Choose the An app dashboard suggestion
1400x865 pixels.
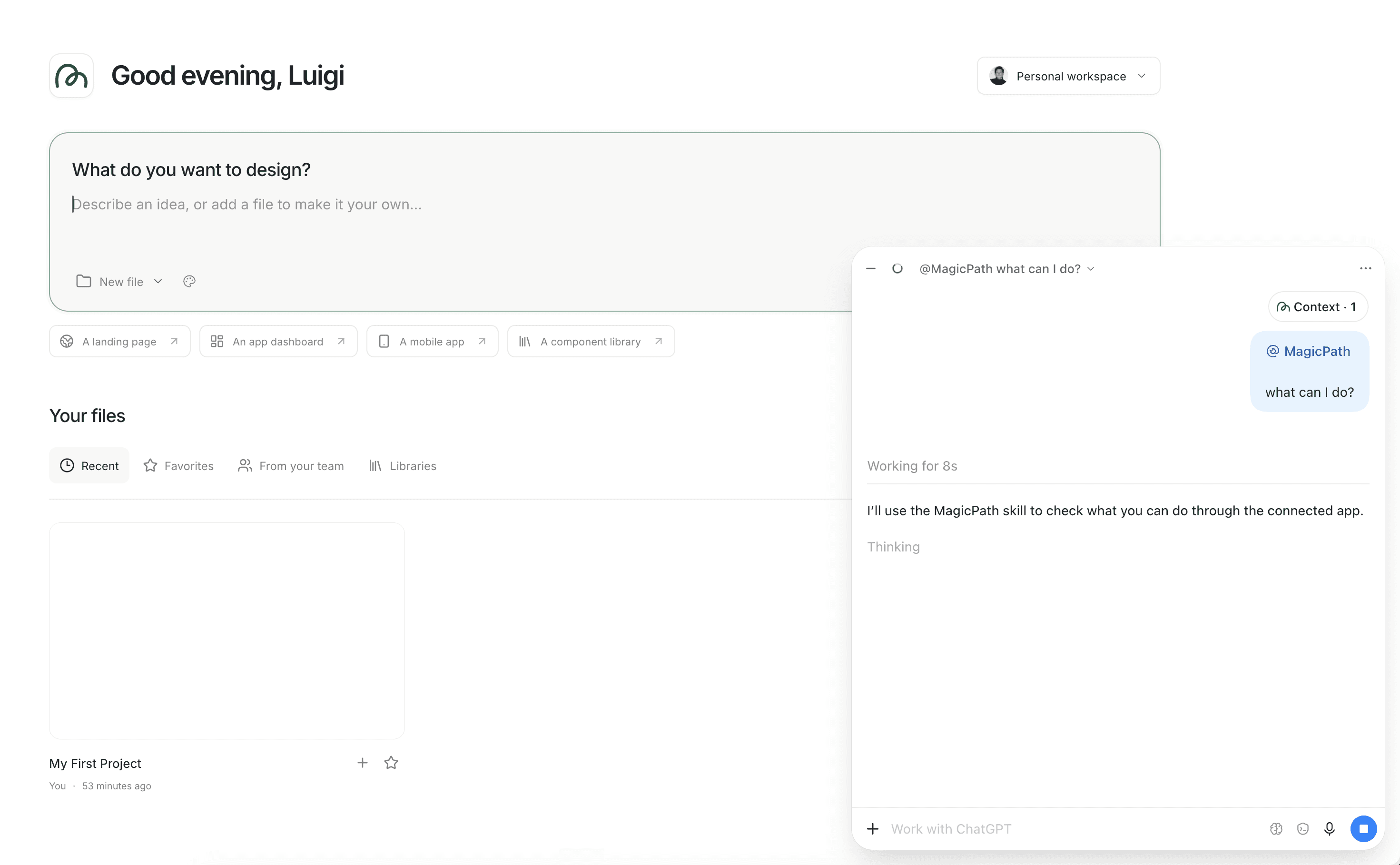click(279, 342)
